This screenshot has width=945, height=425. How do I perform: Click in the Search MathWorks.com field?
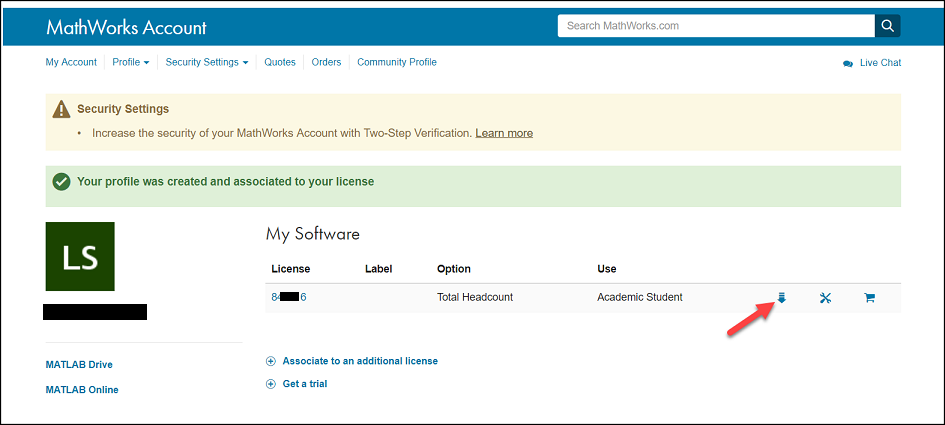(x=716, y=26)
